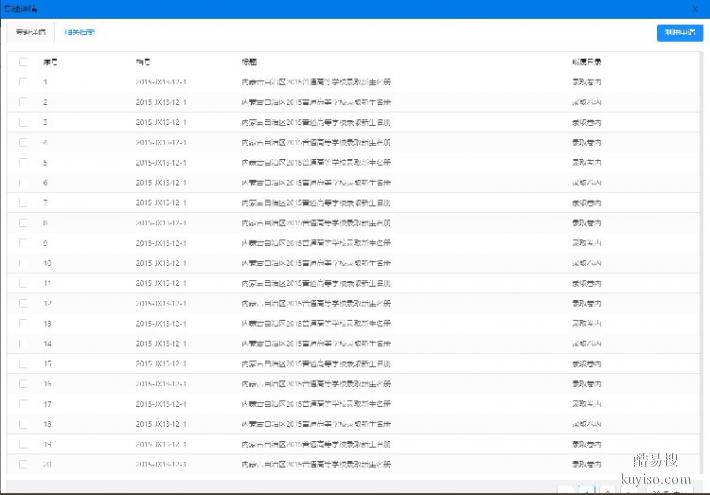710x495 pixels.
Task: Open the title text in row 1
Action: click(x=316, y=82)
